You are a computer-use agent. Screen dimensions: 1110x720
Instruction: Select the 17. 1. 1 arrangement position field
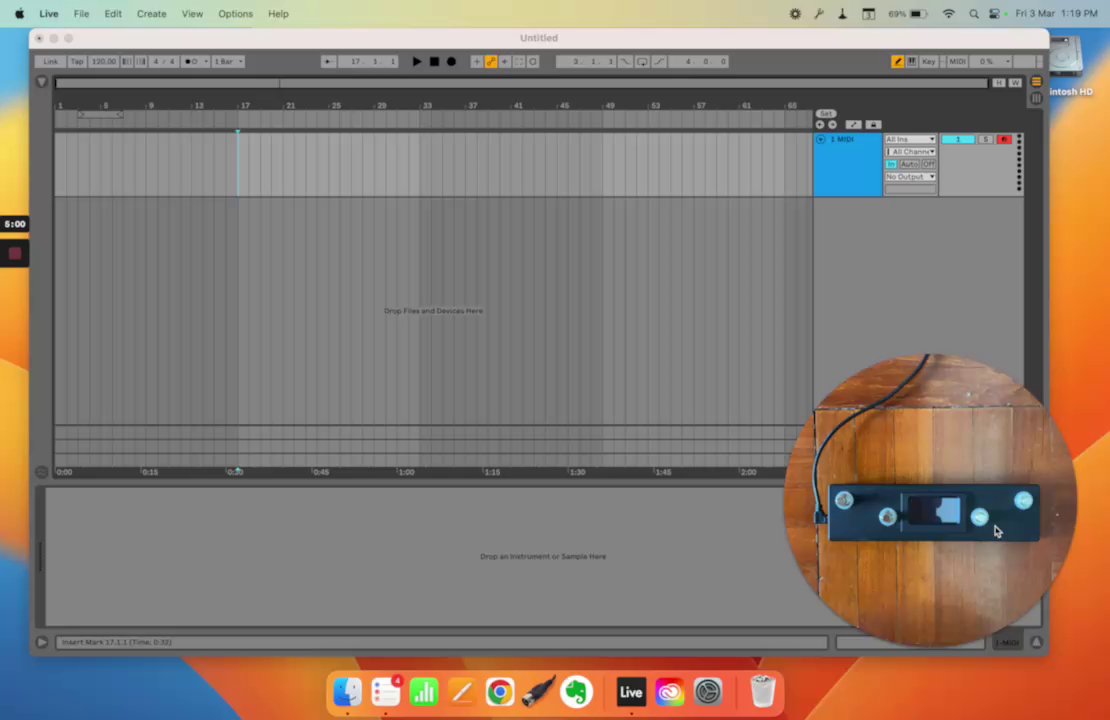click(x=369, y=62)
